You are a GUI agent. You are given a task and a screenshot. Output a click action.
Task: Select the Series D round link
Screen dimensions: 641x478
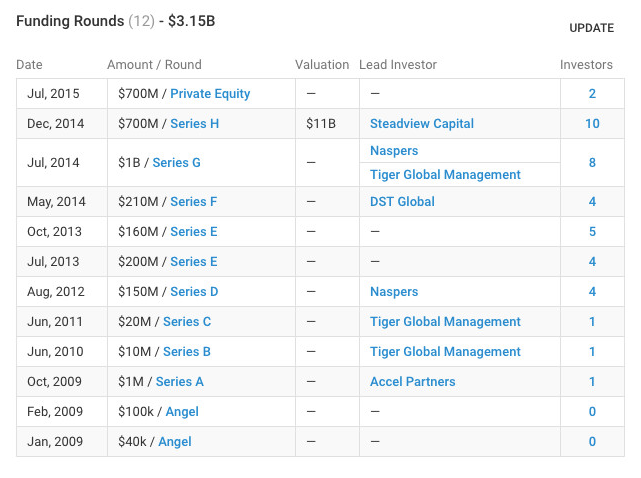(x=194, y=292)
